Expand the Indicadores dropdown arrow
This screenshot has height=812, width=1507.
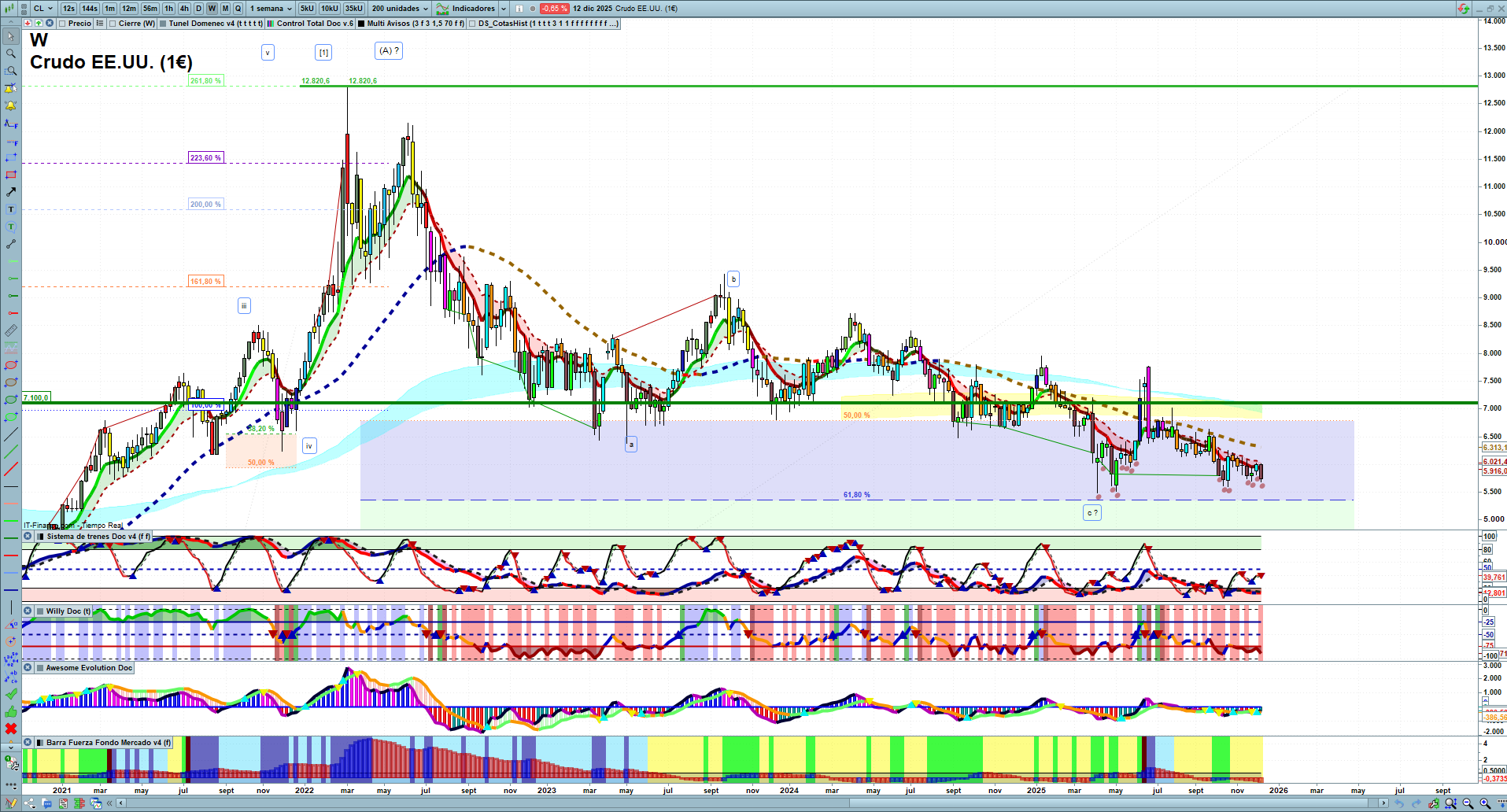point(504,9)
